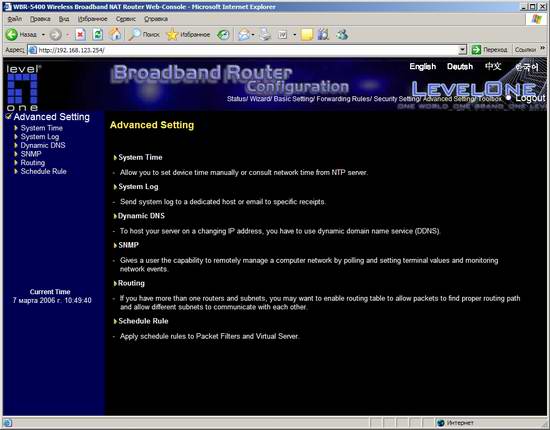
Task: Click the yellow note toolbar icon
Action: click(x=307, y=34)
